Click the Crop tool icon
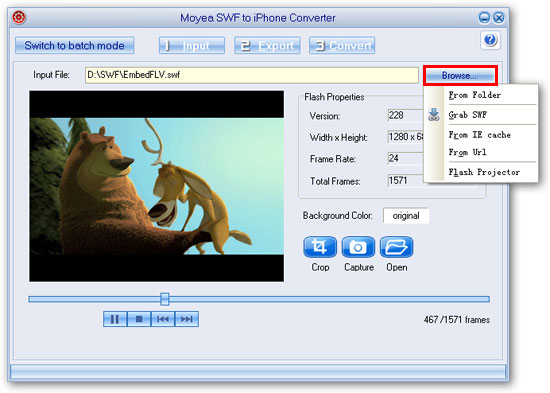 coord(320,247)
